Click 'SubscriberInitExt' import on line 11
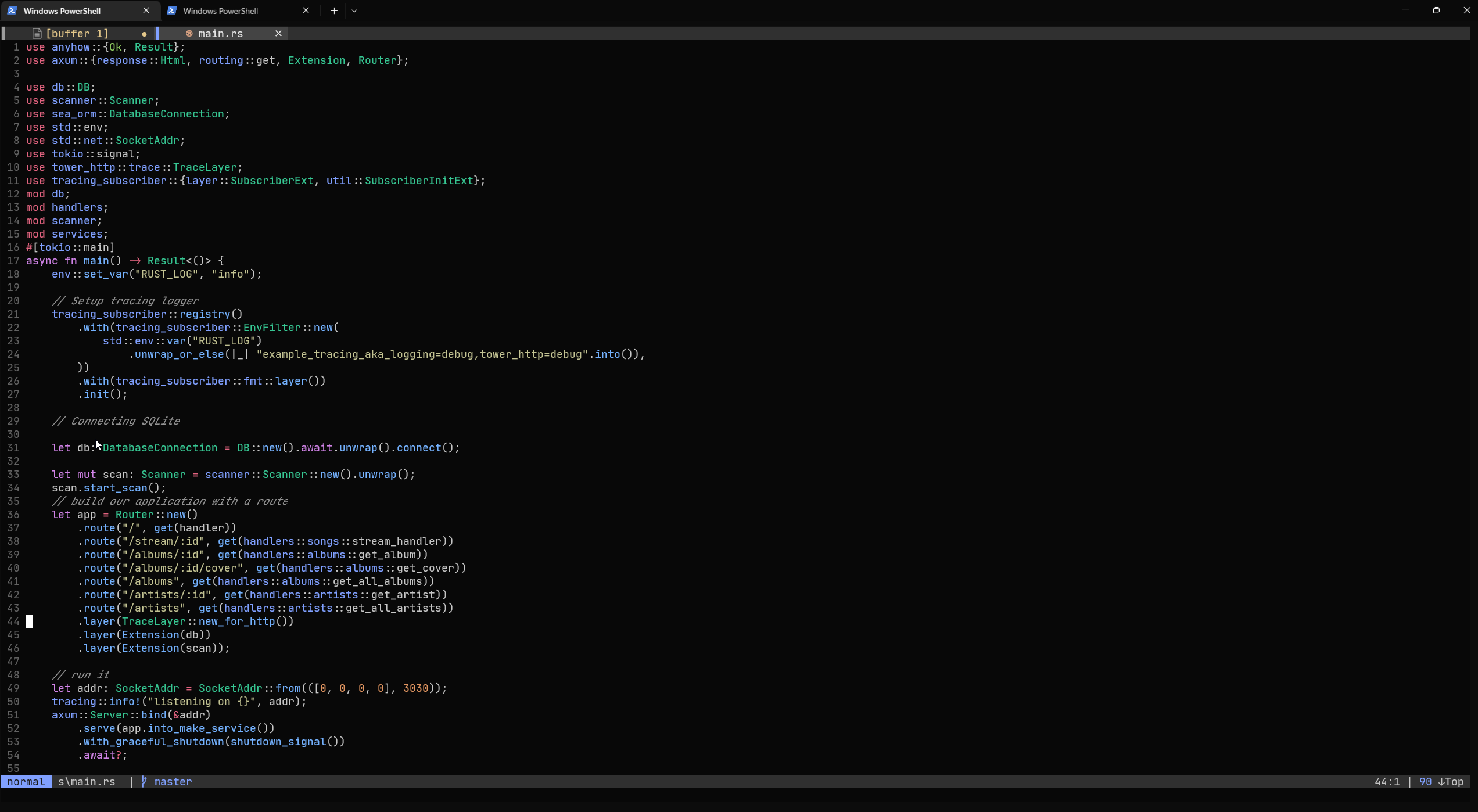 tap(419, 181)
